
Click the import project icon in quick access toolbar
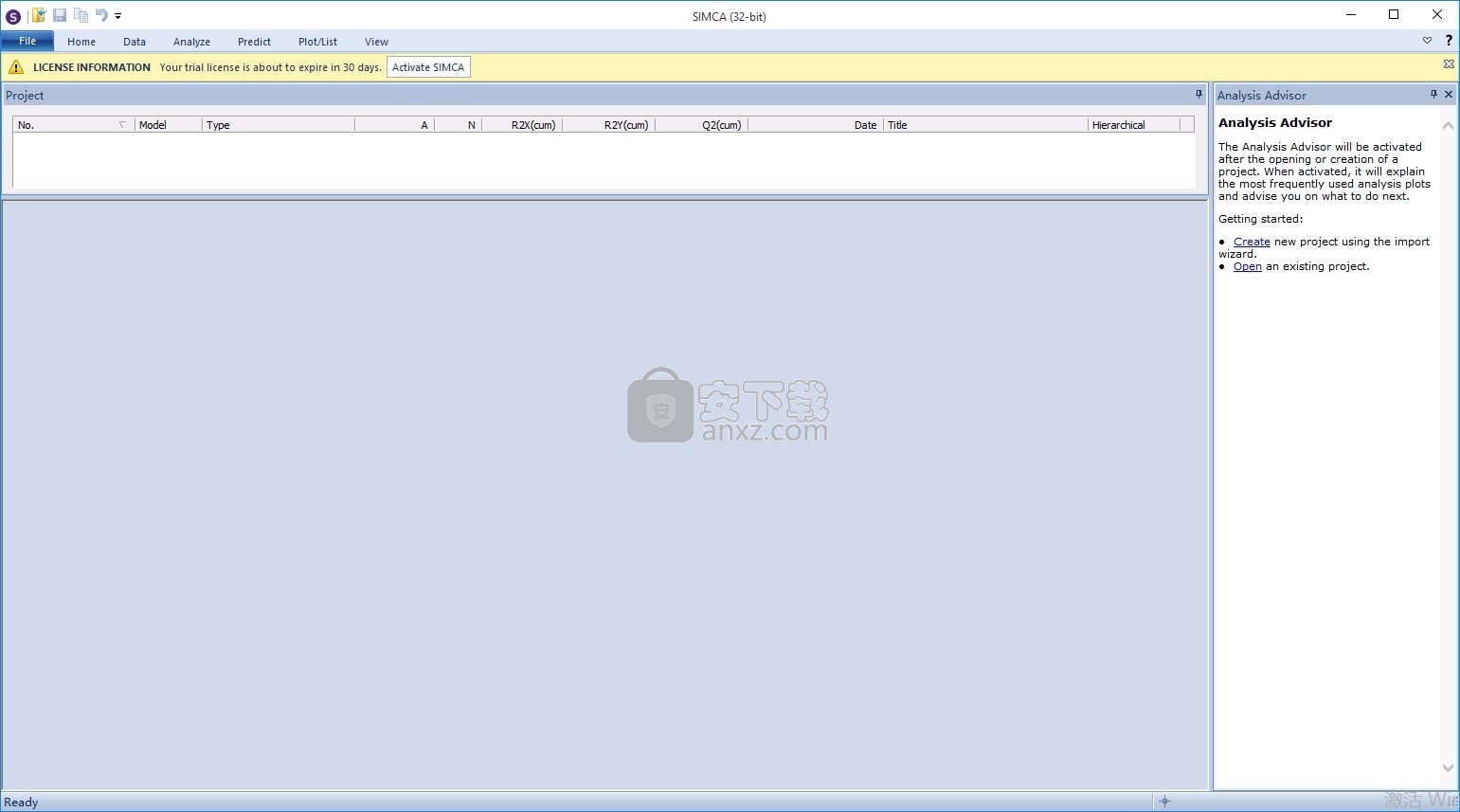(x=39, y=15)
